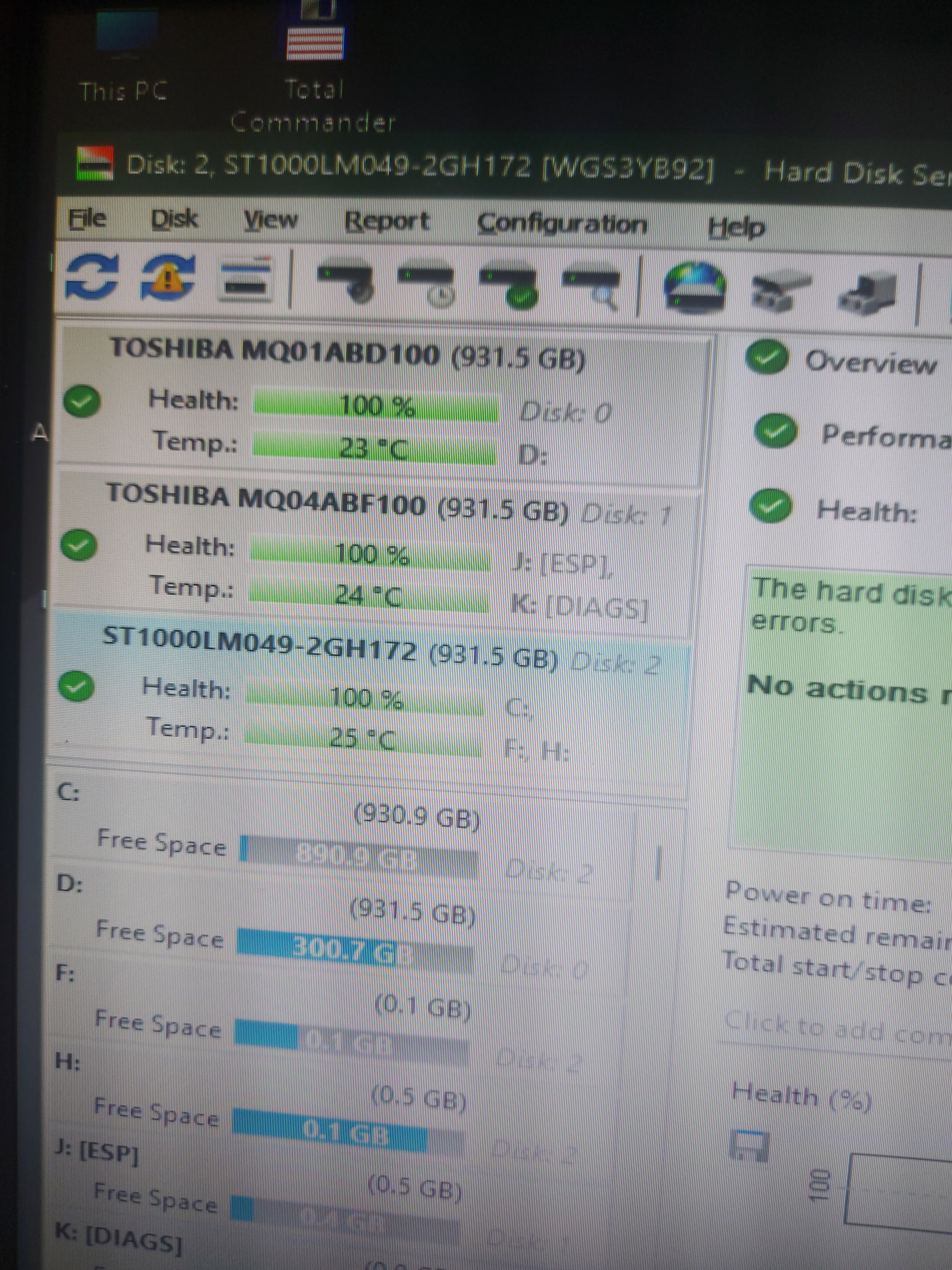
Task: Click the 'No actions' status text
Action: tap(837, 688)
